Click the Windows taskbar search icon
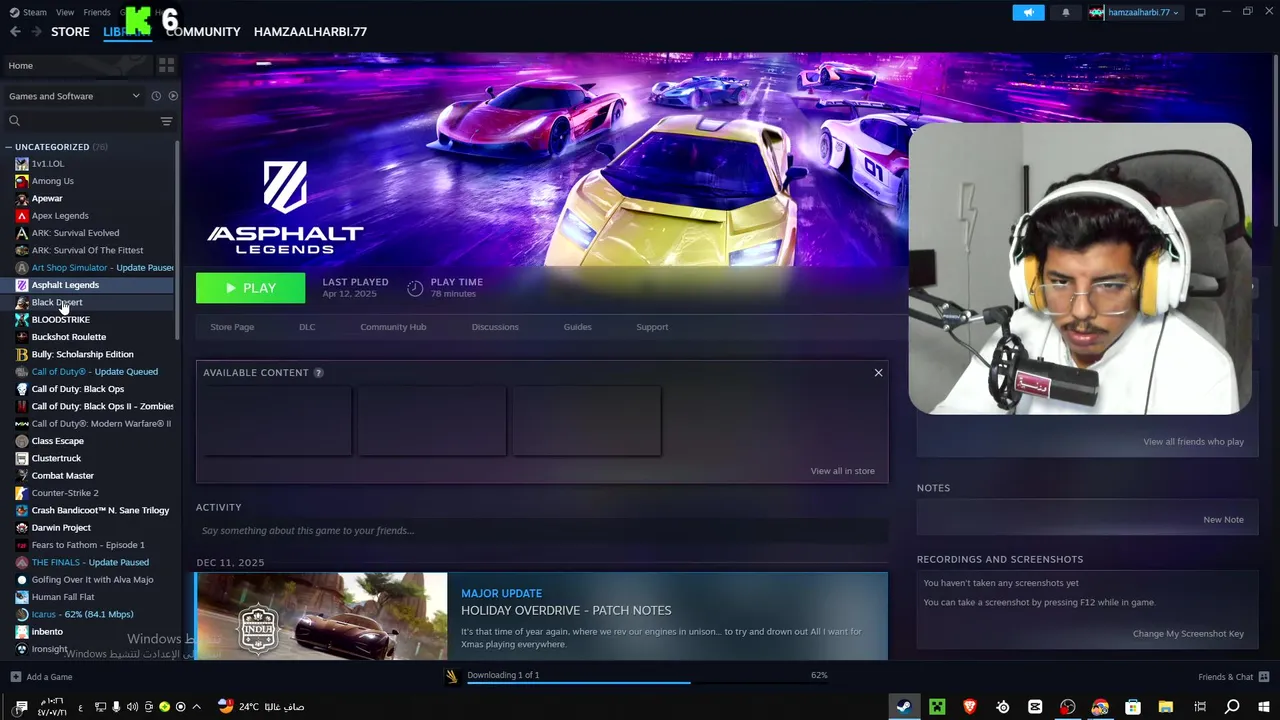Screen dimensions: 1280x720 click(x=1232, y=707)
